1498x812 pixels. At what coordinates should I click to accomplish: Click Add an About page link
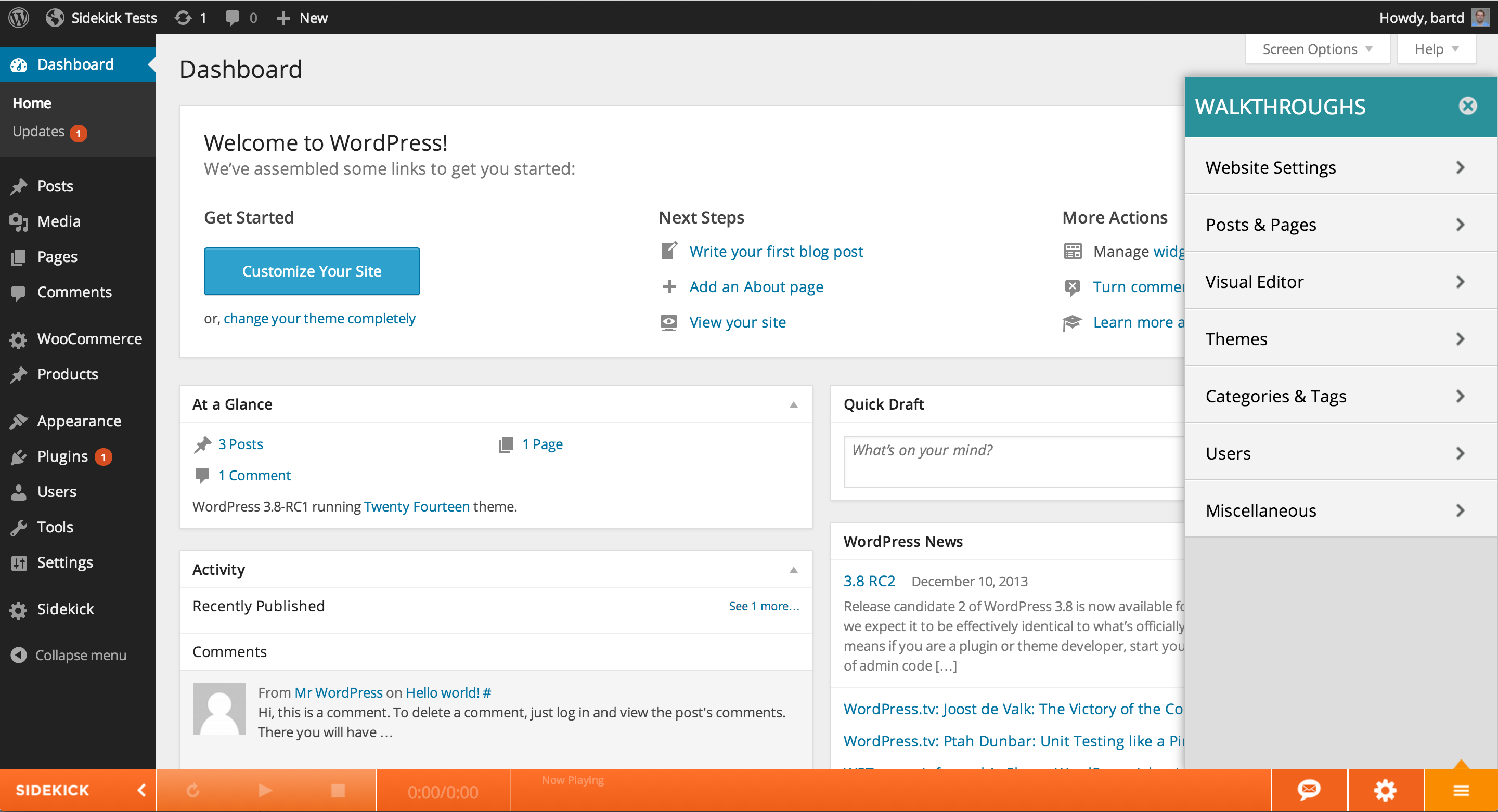756,287
